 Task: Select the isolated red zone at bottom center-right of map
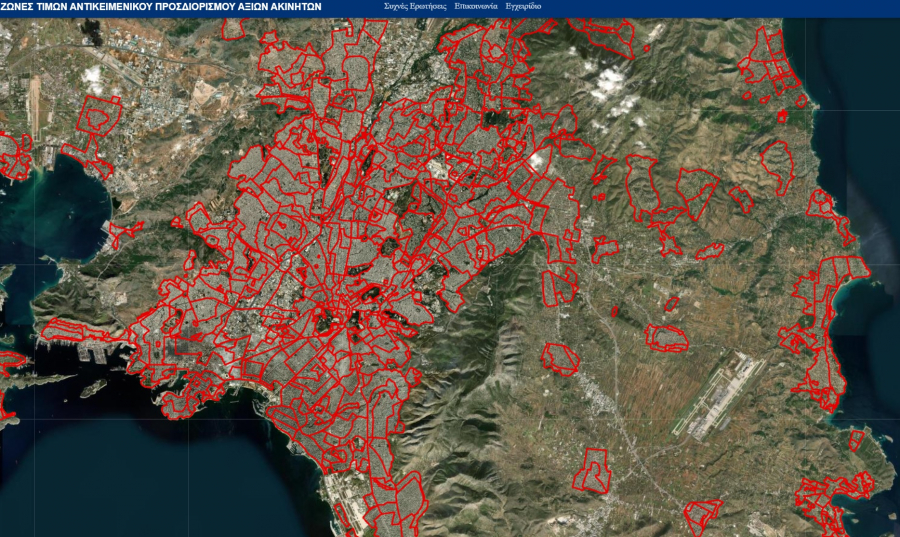pyautogui.click(x=595, y=469)
